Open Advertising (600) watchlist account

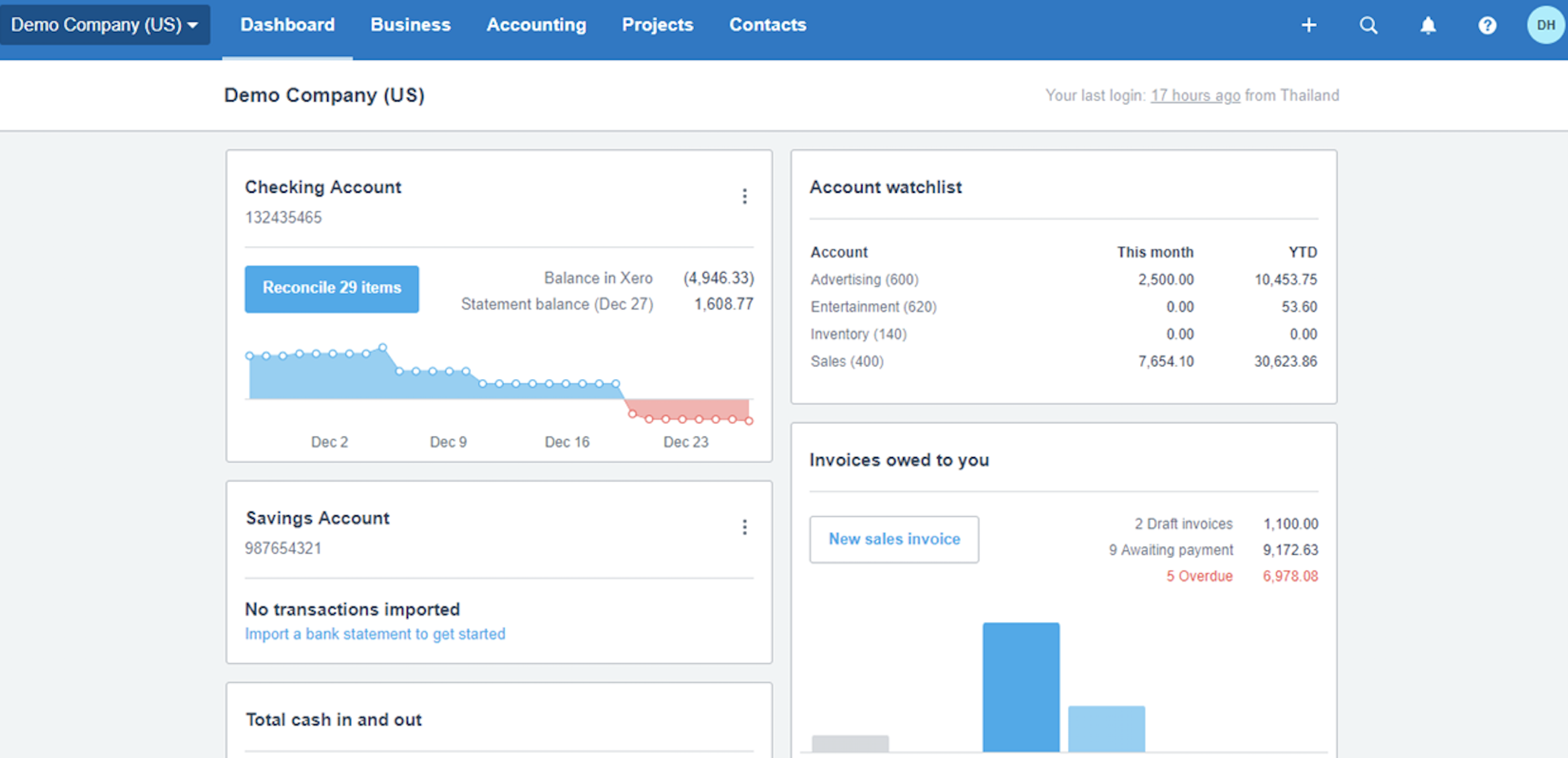pos(864,279)
